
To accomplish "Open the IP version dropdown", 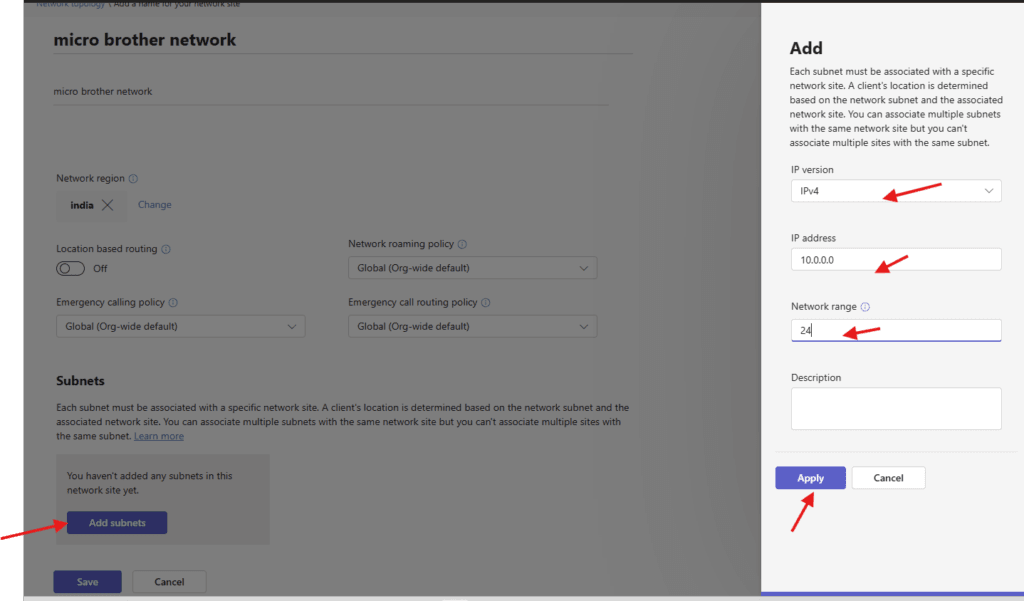I will 895,190.
